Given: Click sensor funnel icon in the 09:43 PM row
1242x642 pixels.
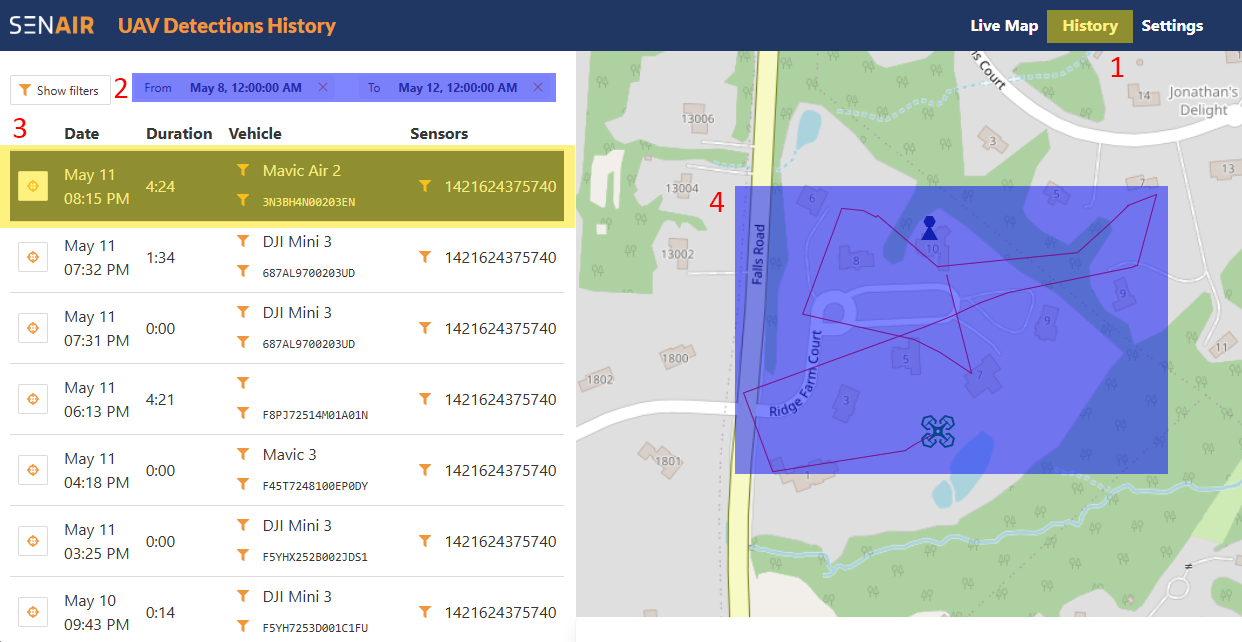Looking at the screenshot, I should point(425,613).
